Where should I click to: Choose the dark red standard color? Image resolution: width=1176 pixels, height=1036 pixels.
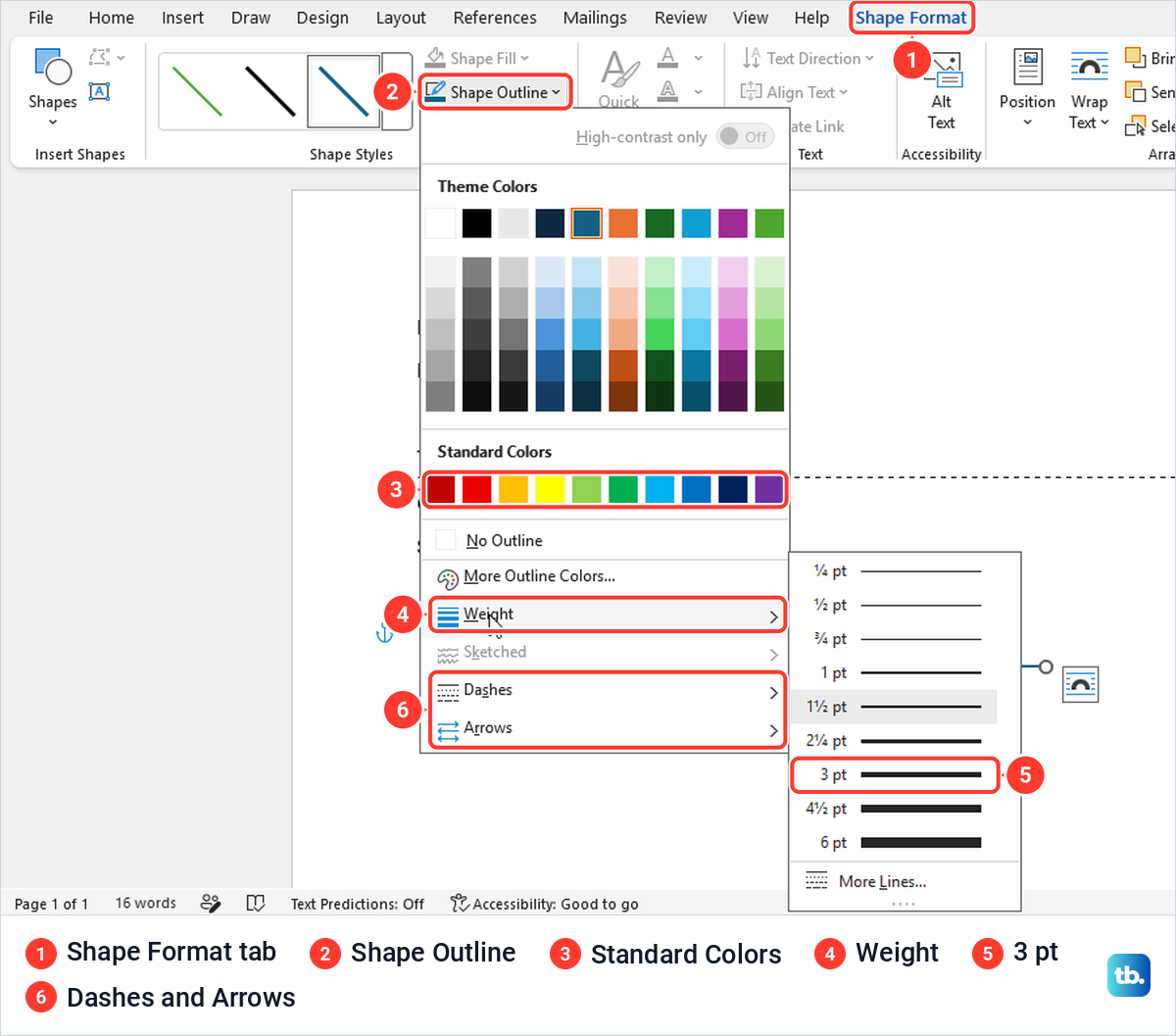point(440,489)
